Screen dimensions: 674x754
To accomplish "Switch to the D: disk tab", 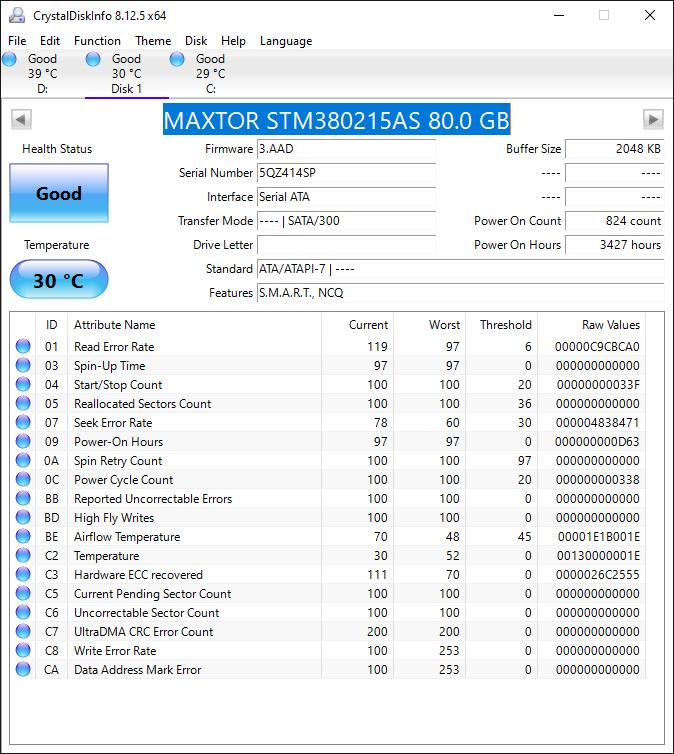I will pyautogui.click(x=42, y=74).
